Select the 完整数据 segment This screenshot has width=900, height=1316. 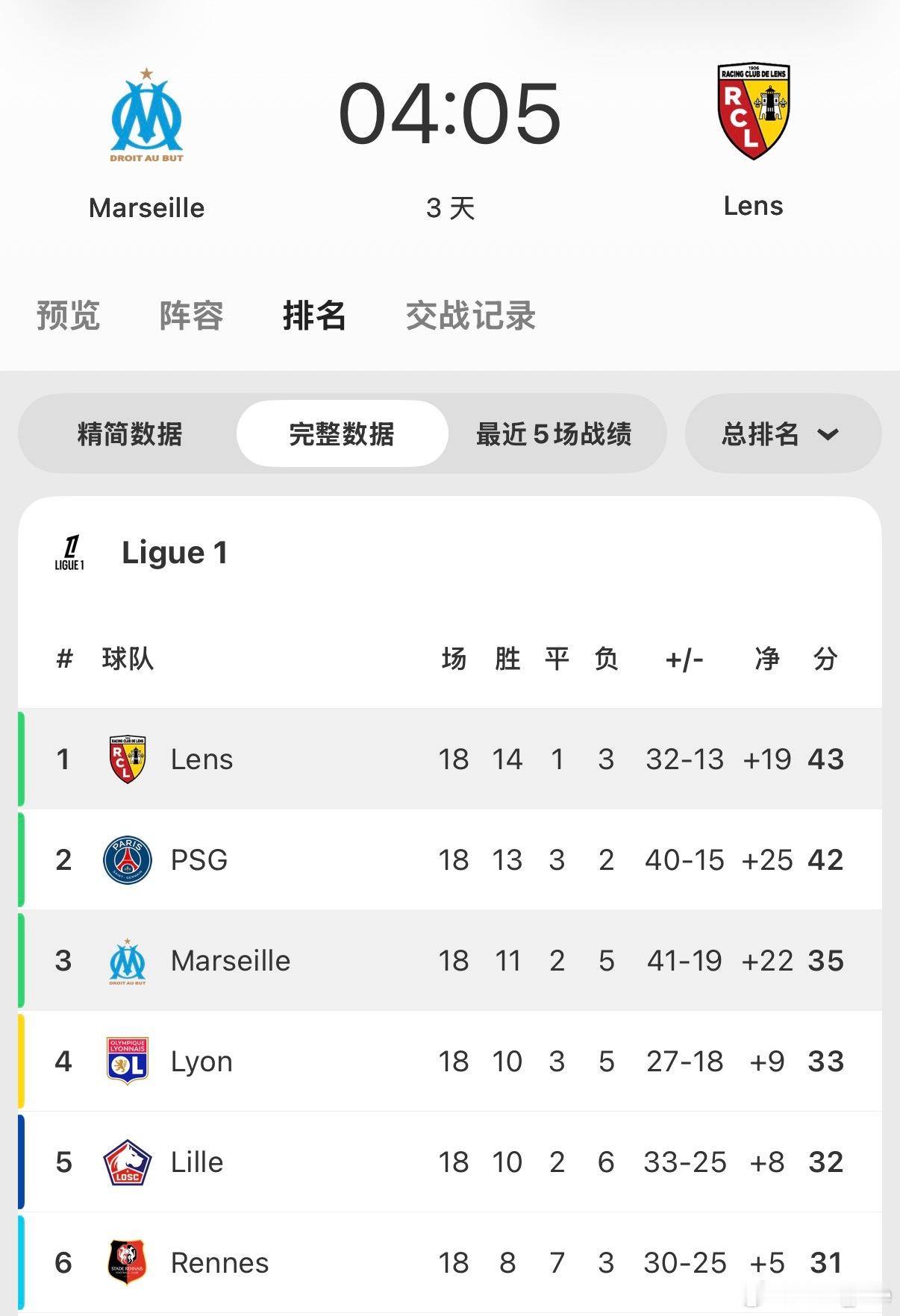(342, 433)
